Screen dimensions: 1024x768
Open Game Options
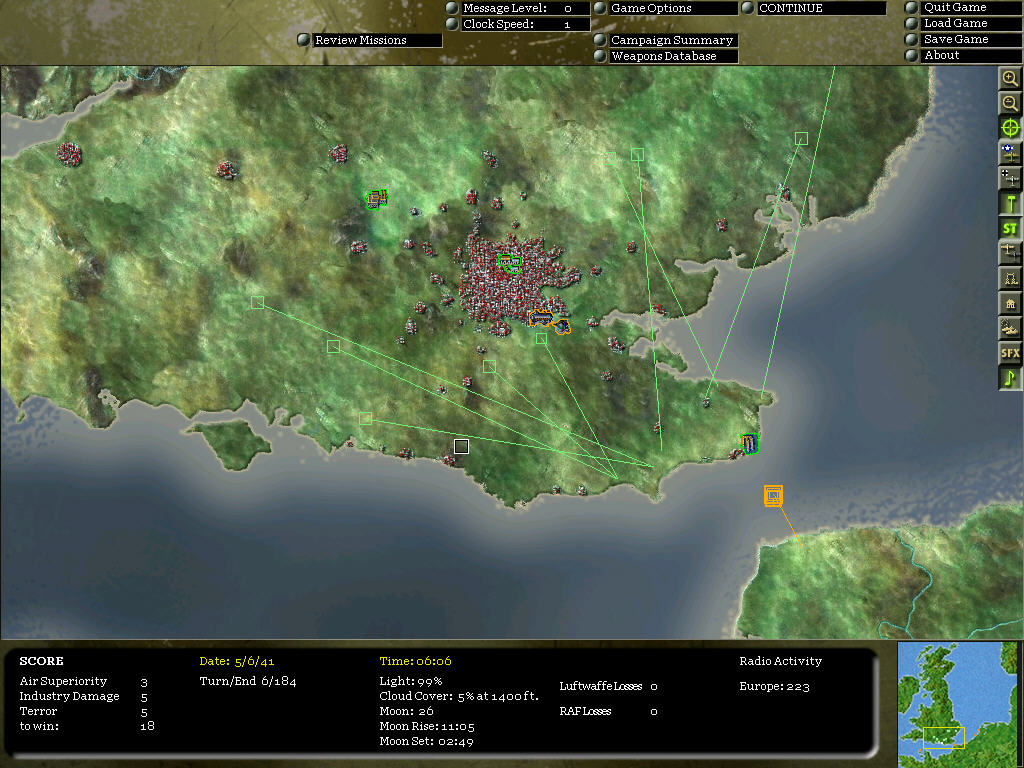point(673,8)
